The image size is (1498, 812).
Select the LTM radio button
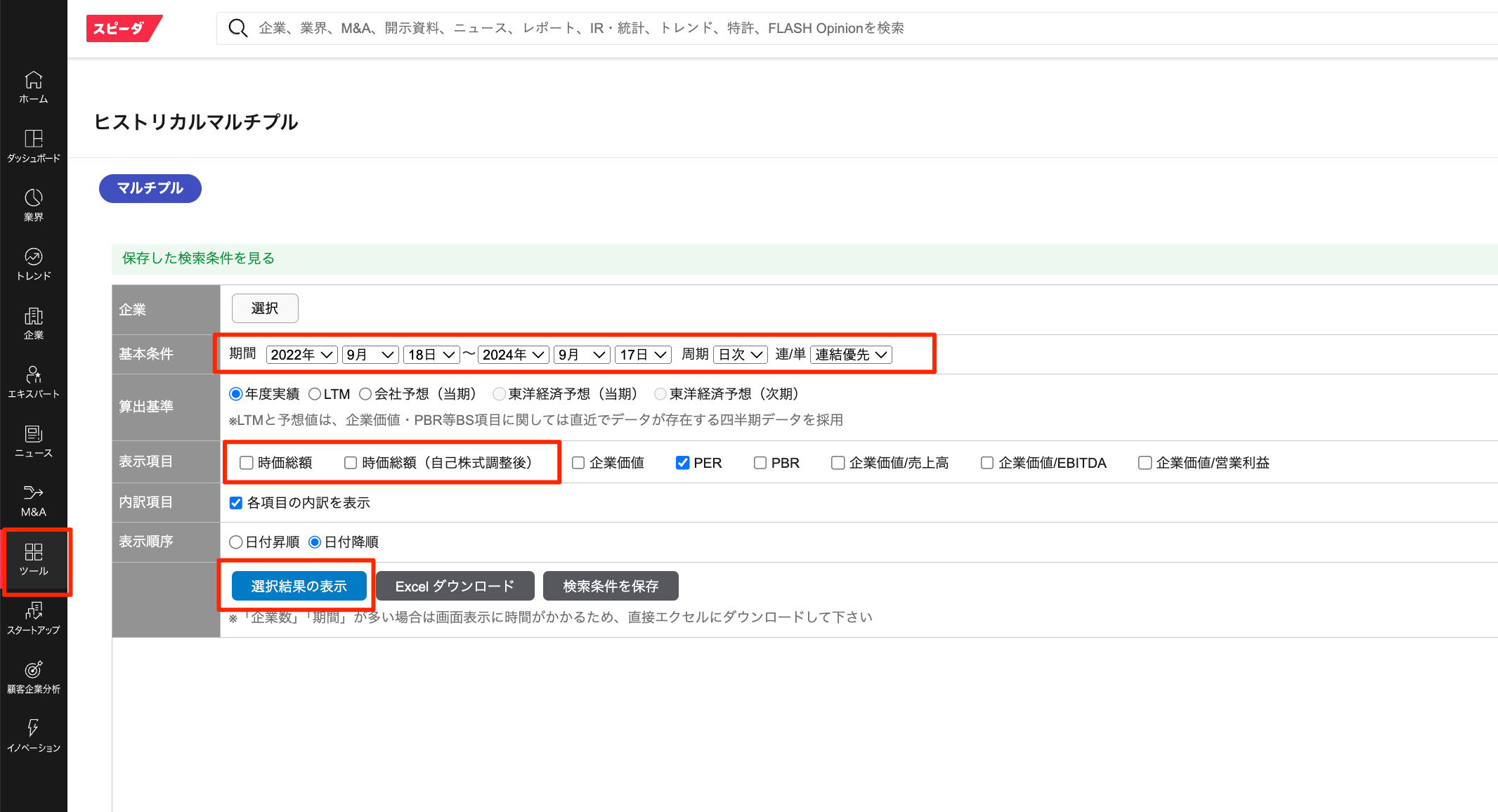click(x=315, y=394)
